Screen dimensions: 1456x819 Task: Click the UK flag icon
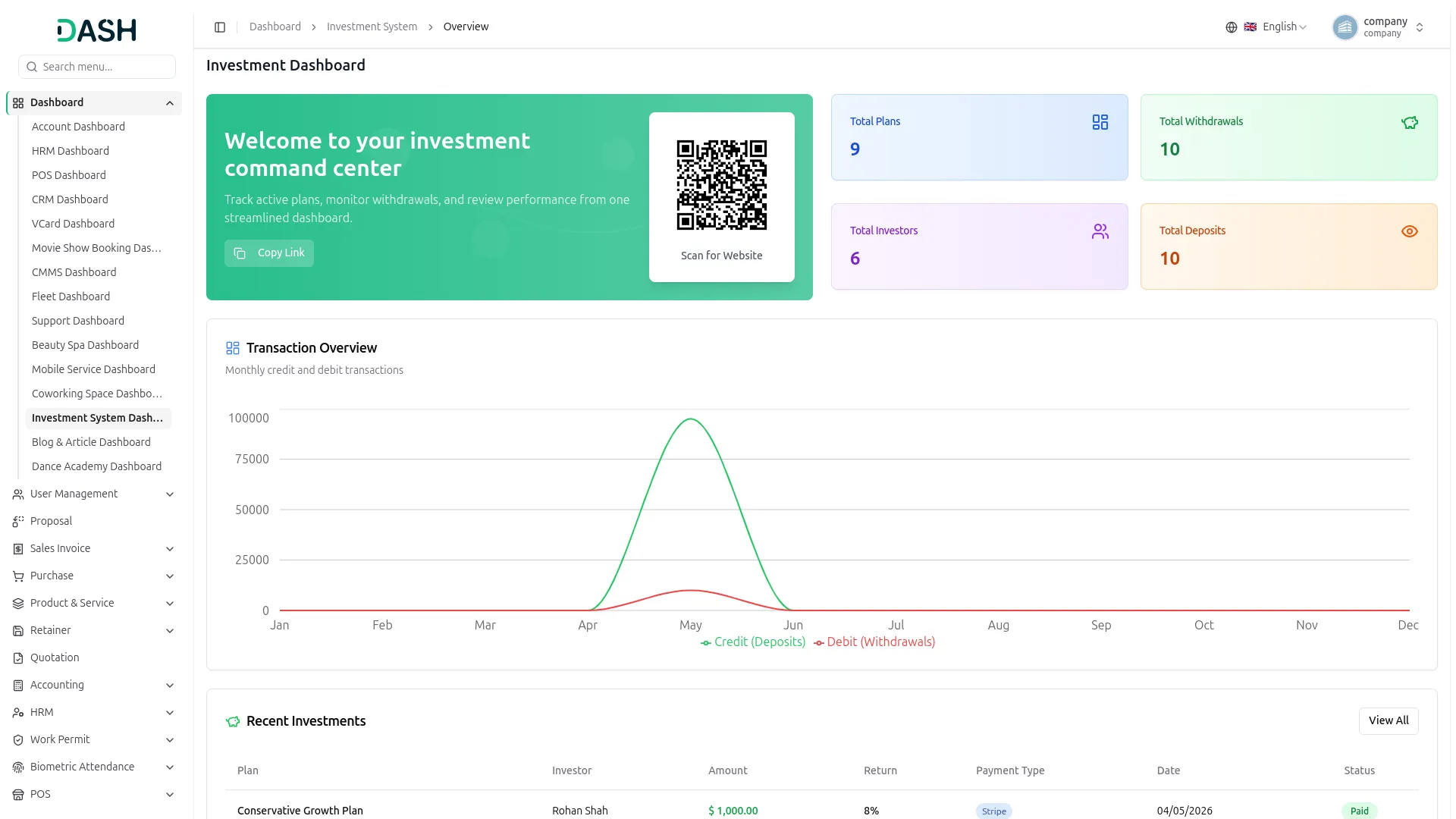[x=1250, y=27]
